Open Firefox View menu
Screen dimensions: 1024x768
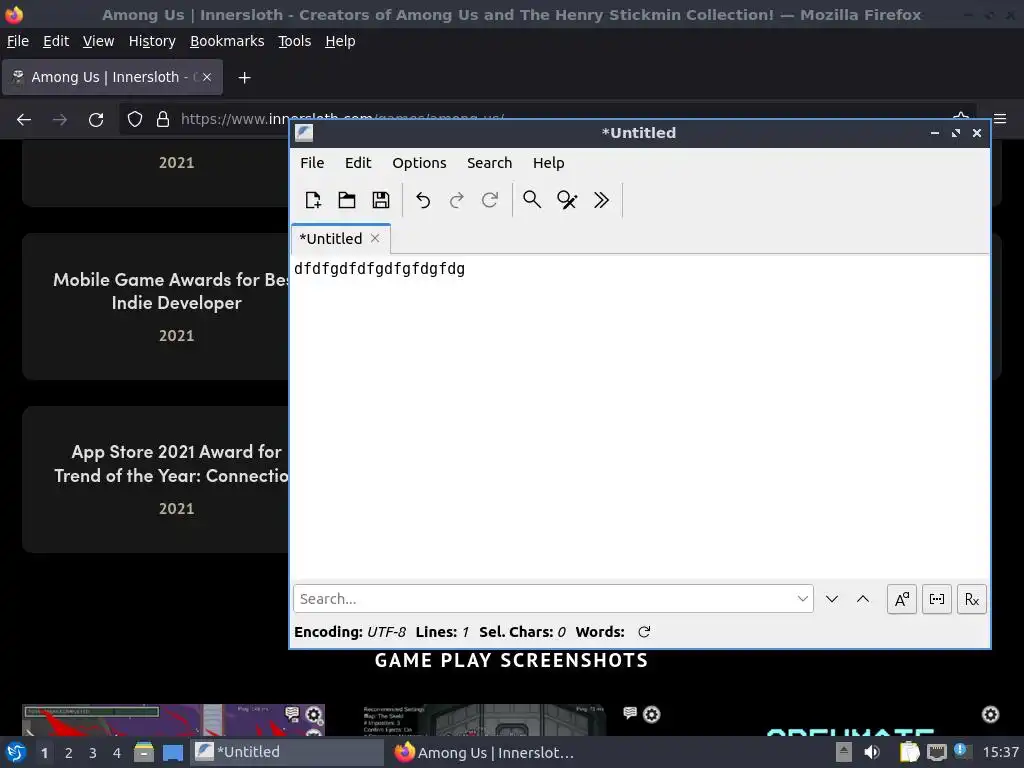[99, 41]
